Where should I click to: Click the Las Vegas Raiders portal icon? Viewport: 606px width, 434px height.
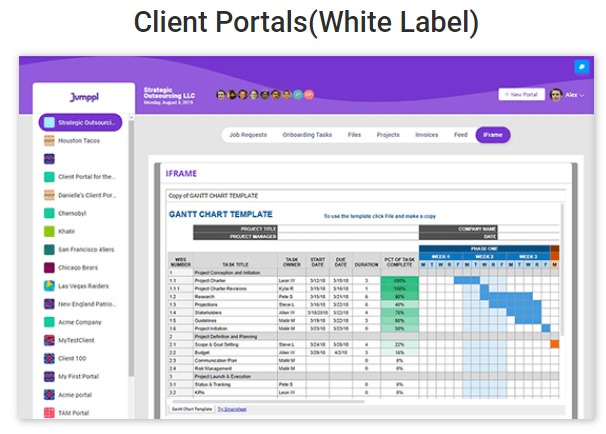pos(49,286)
